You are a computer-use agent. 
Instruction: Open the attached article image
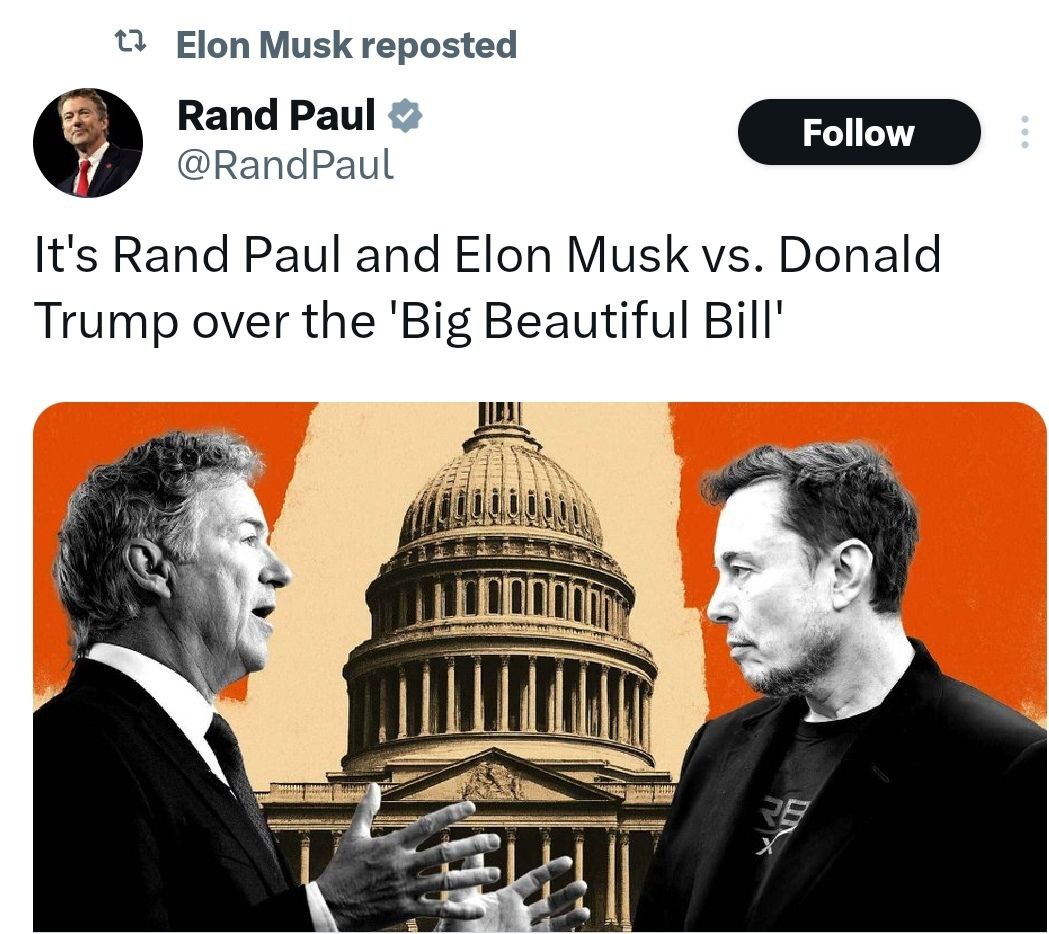pyautogui.click(x=539, y=666)
